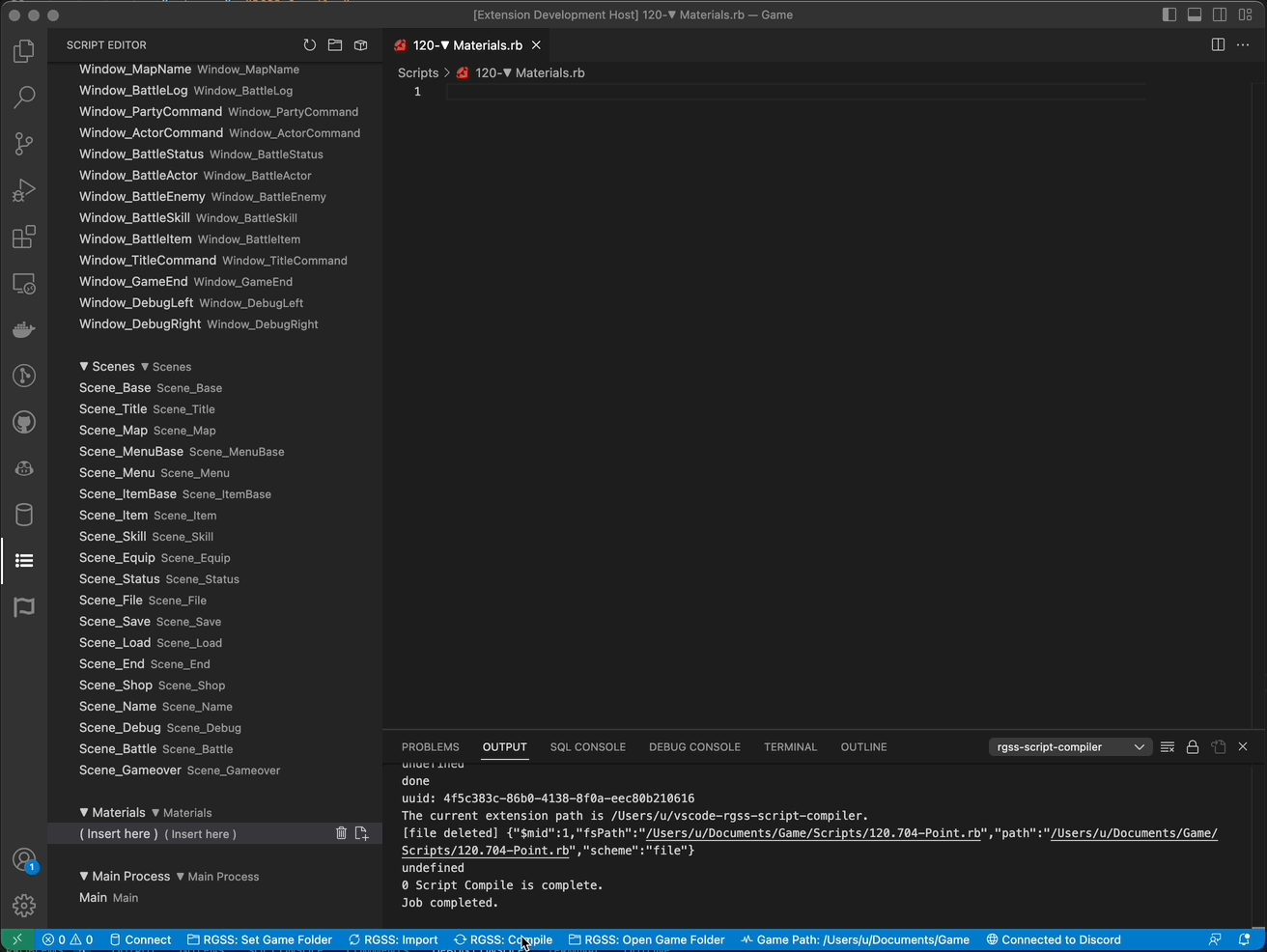
Task: Toggle the split editor layout button
Action: click(1218, 44)
